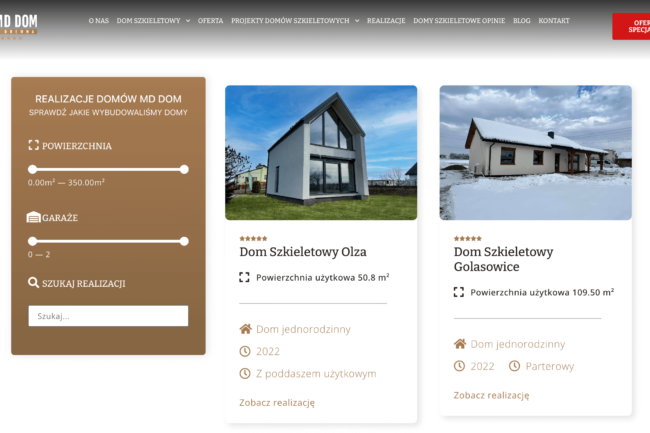The height and width of the screenshot is (433, 650).
Task: Click the house icon beside Olza's Dom jednorodzinny
Action: (246, 329)
